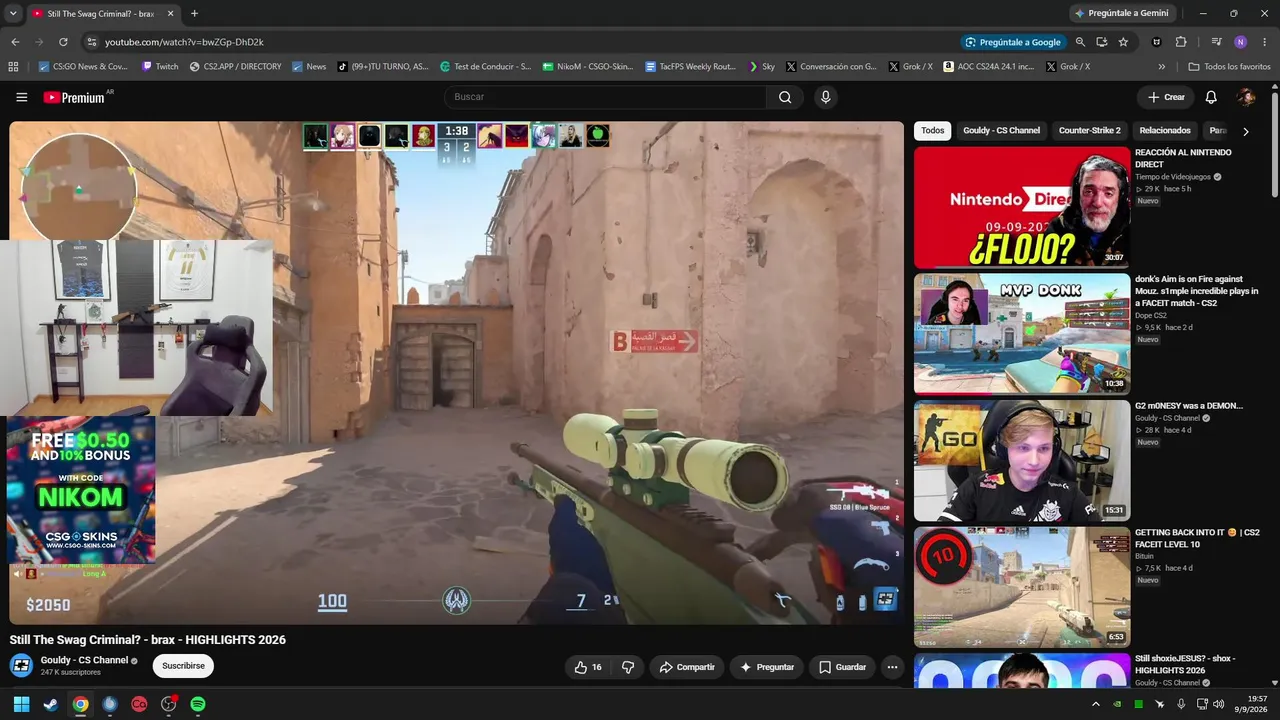
Task: Open more actions ellipsis under video
Action: click(892, 667)
